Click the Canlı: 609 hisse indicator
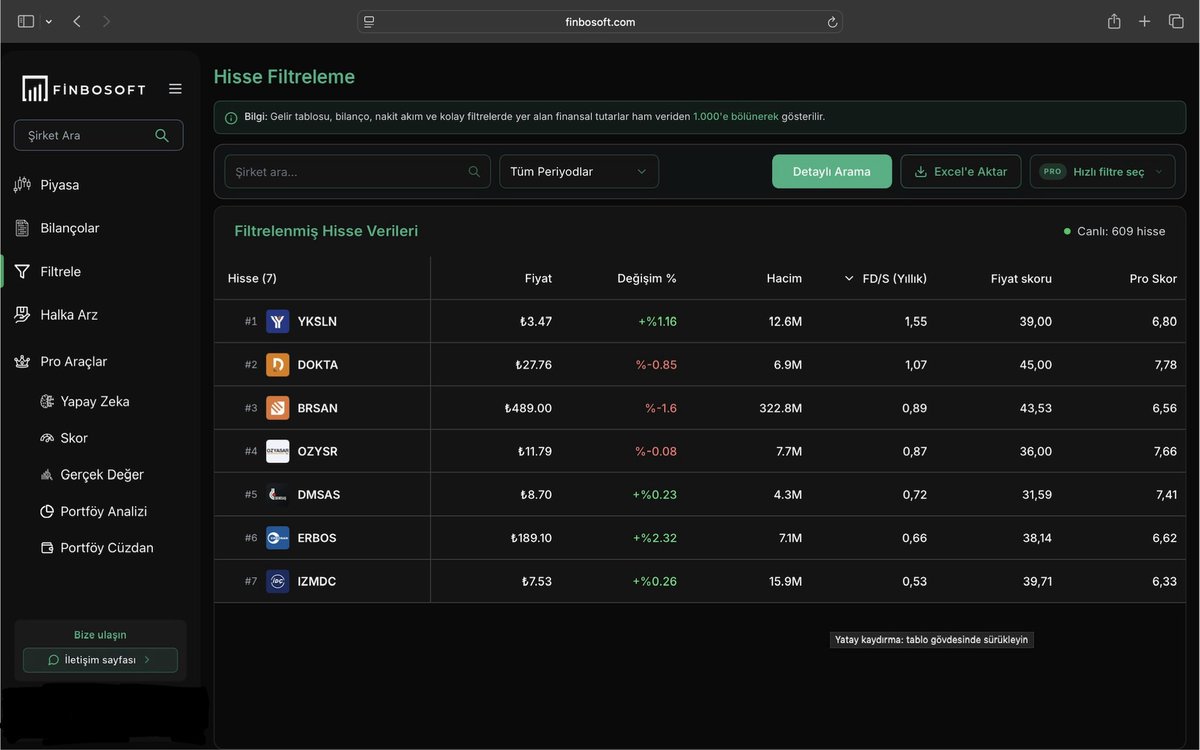This screenshot has height=750, width=1200. (x=1115, y=231)
